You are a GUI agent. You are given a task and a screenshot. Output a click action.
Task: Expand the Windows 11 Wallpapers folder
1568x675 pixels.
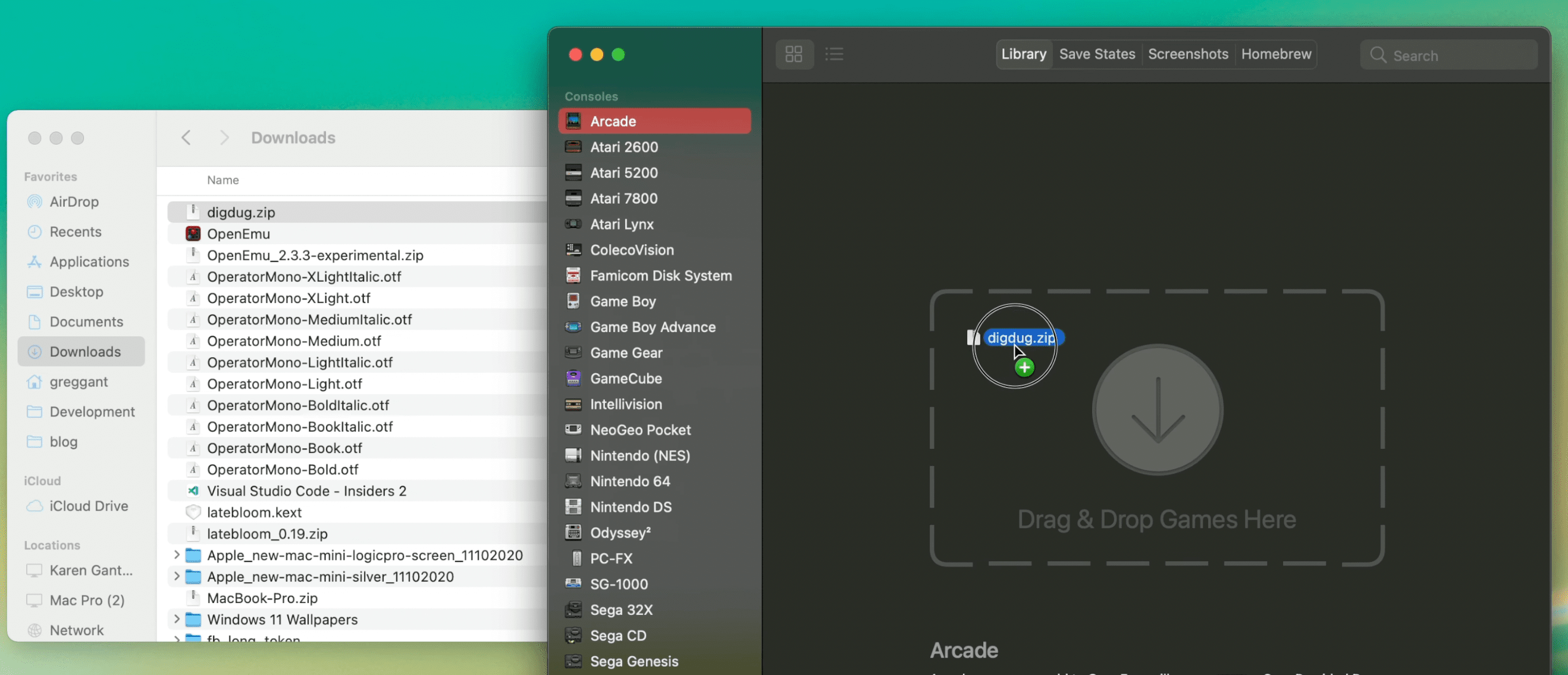click(x=174, y=619)
